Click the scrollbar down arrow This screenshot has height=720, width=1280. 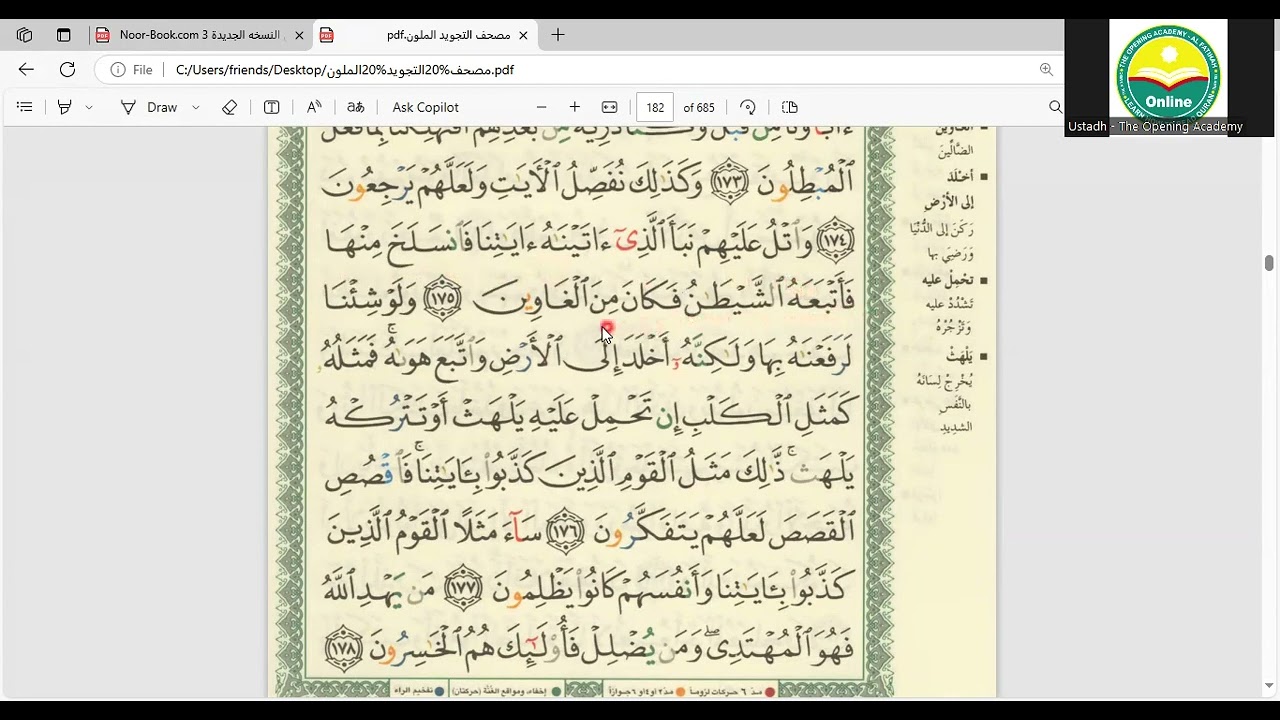click(1269, 686)
